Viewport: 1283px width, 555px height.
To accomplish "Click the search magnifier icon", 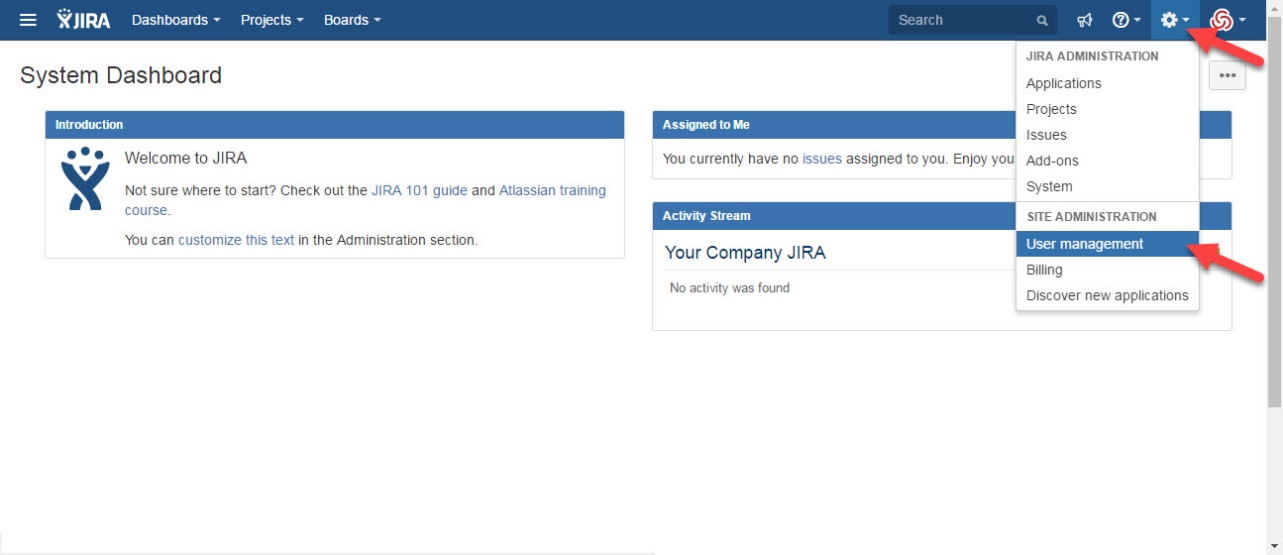I will (1042, 21).
